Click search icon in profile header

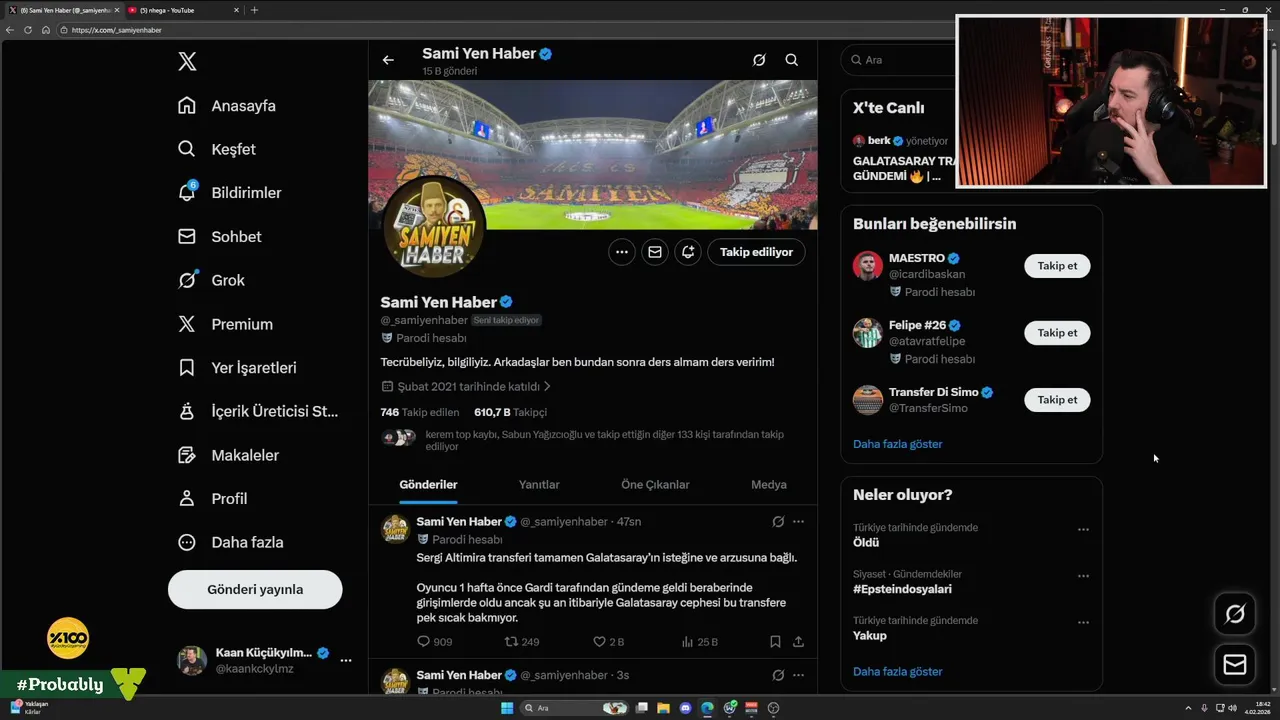pyautogui.click(x=791, y=60)
